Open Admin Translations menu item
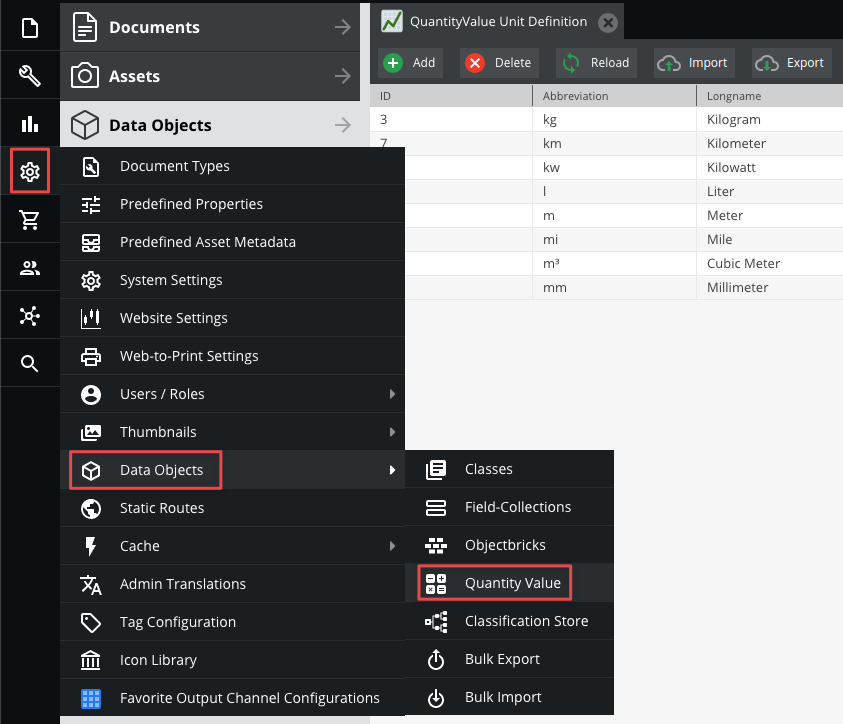Image resolution: width=843 pixels, height=724 pixels. pyautogui.click(x=232, y=584)
